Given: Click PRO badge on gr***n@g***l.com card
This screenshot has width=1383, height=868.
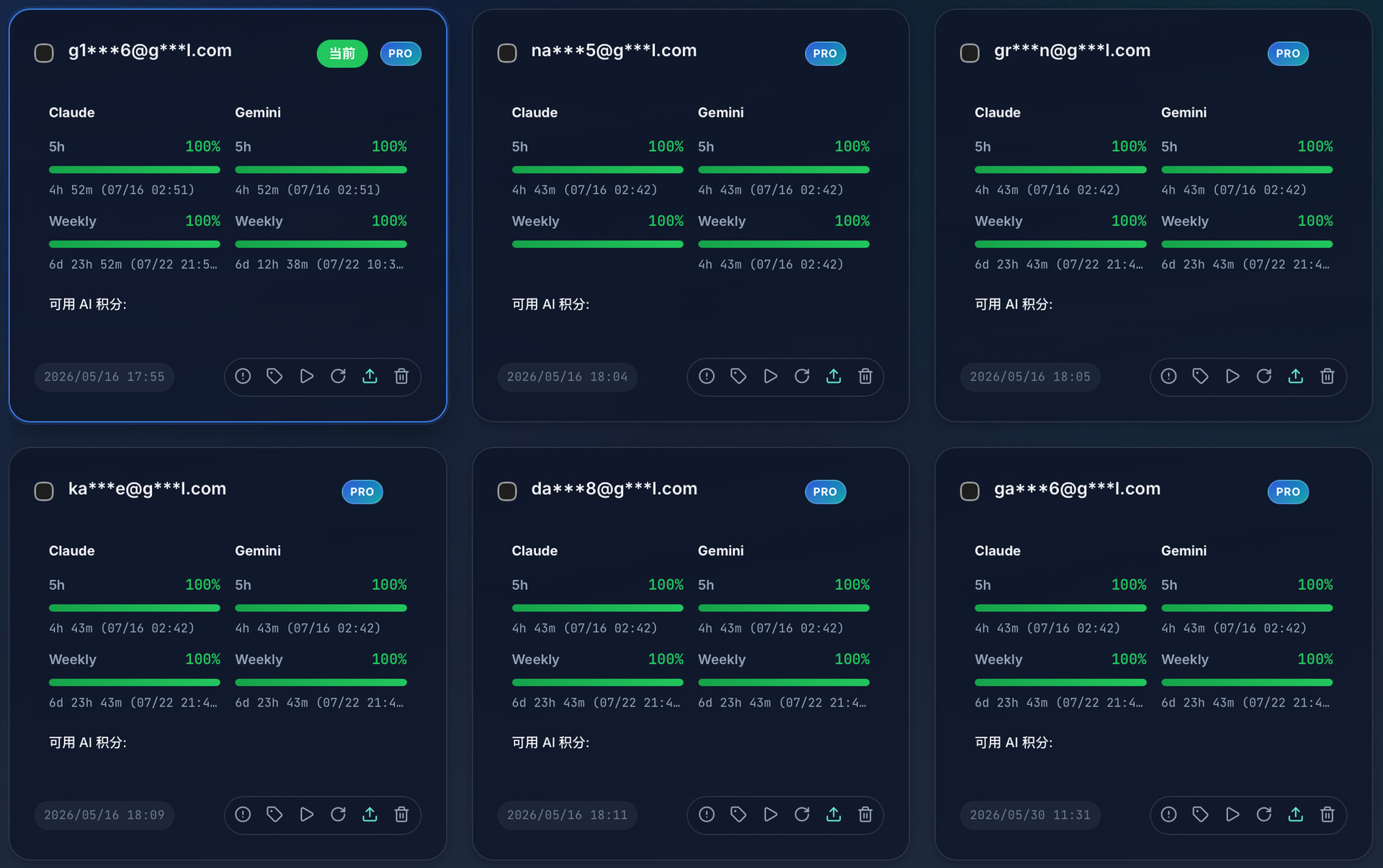Looking at the screenshot, I should click(x=1288, y=53).
